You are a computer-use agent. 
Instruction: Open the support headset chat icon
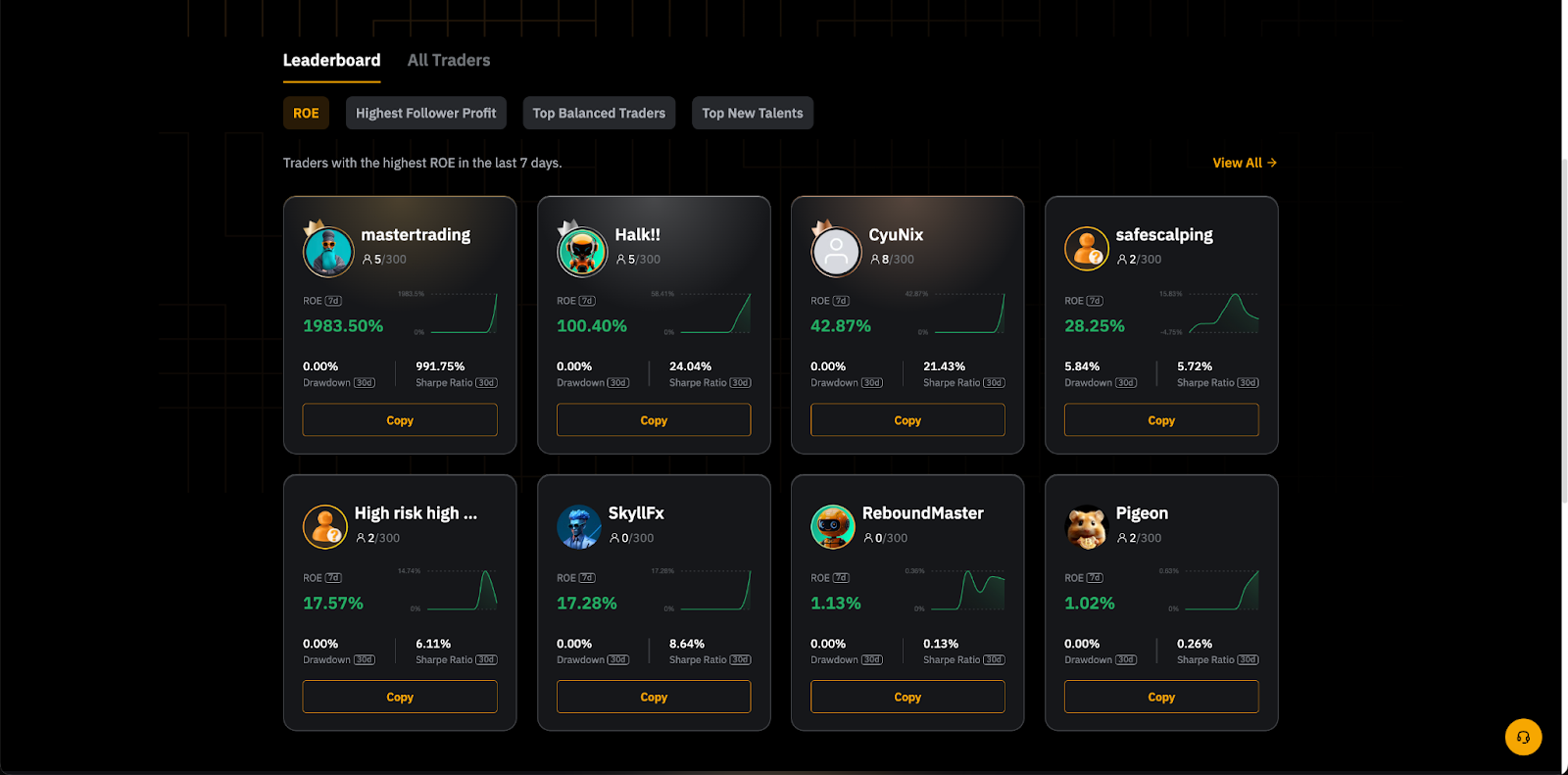[x=1524, y=737]
